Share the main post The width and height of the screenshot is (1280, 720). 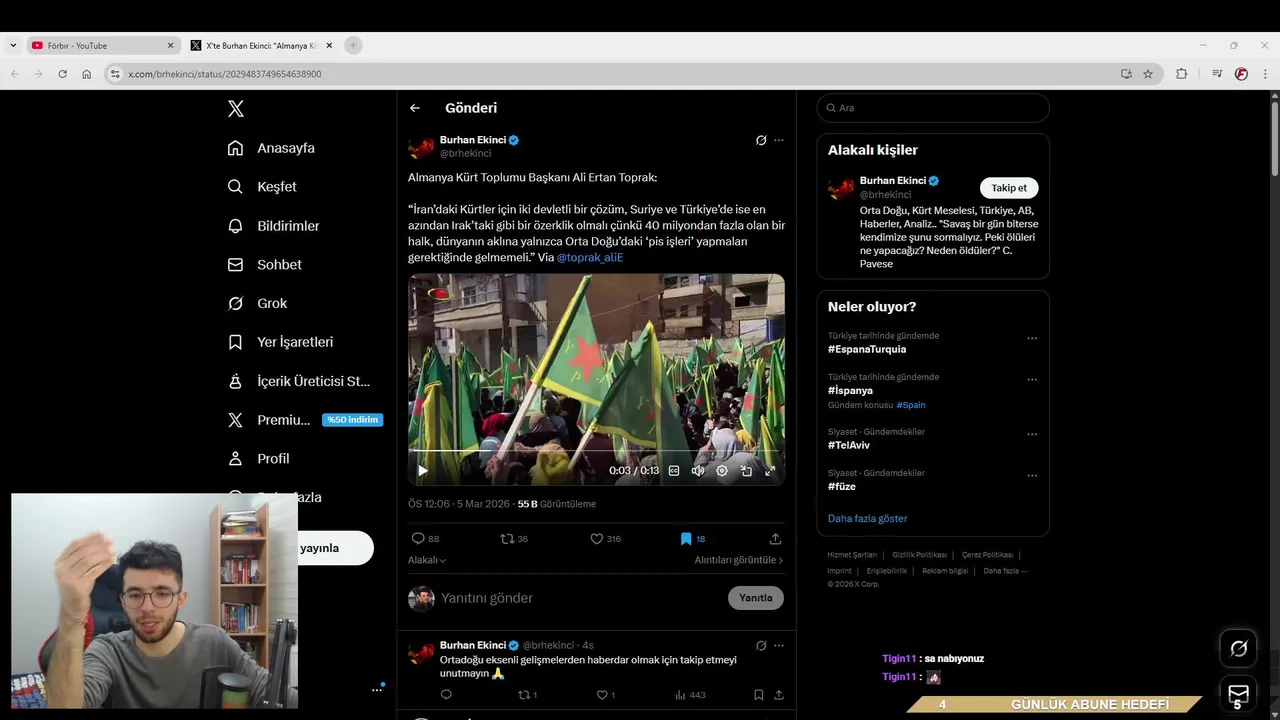(x=775, y=539)
